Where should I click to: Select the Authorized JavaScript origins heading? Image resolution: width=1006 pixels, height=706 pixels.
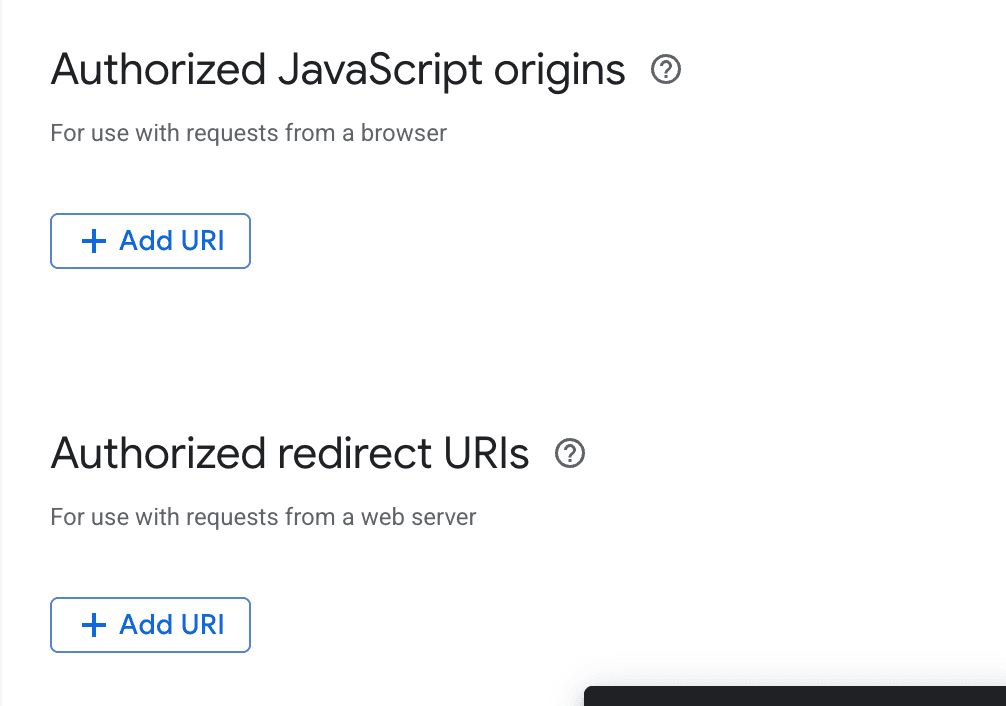[338, 70]
